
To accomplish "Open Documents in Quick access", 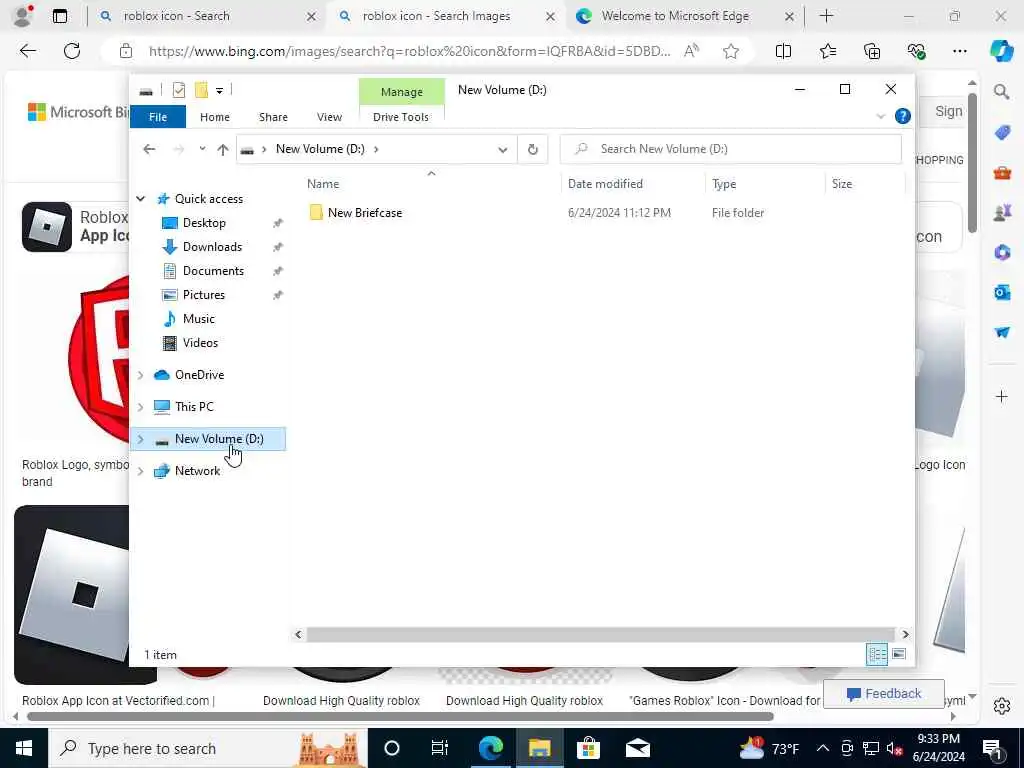I will click(x=213, y=270).
